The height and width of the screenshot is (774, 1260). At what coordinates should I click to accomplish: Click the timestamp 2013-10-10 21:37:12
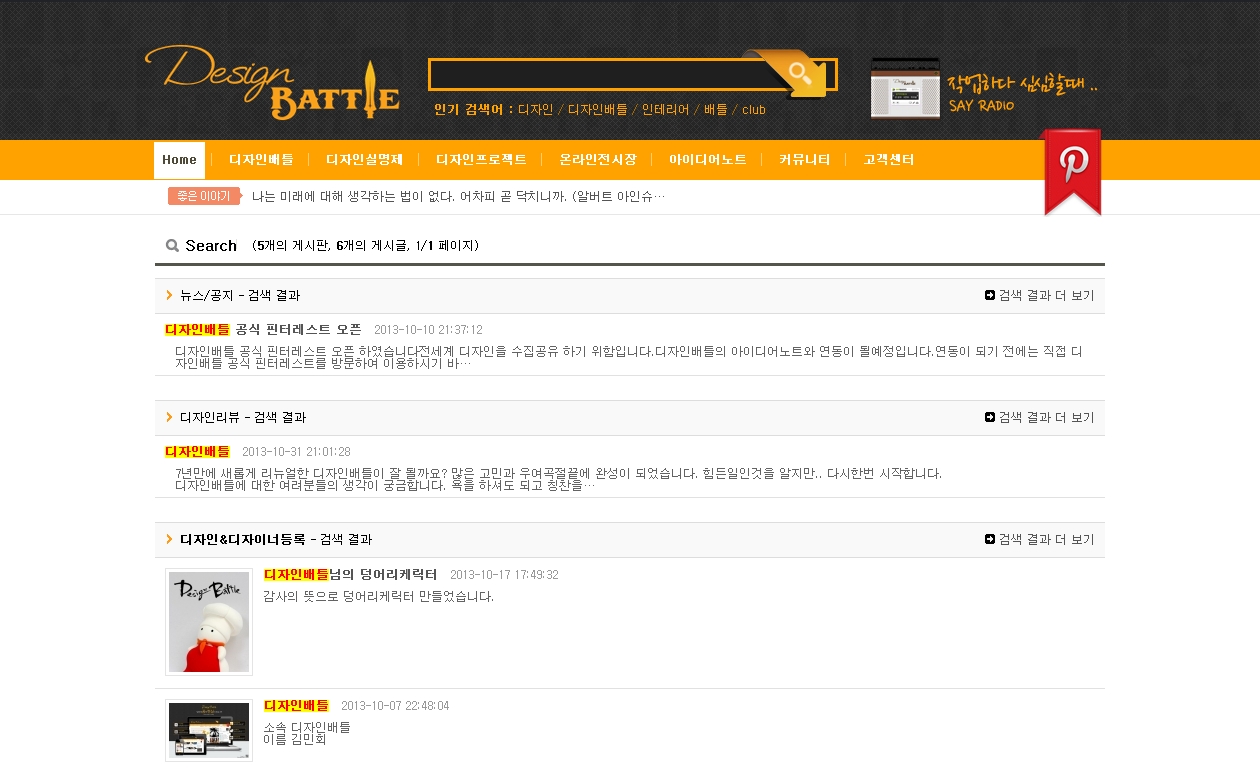[428, 330]
